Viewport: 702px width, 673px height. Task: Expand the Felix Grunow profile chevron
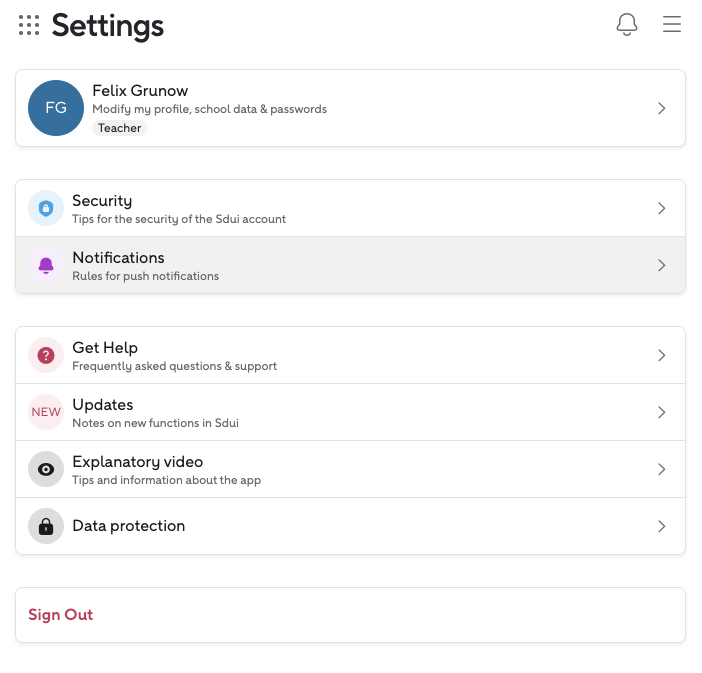pos(661,108)
